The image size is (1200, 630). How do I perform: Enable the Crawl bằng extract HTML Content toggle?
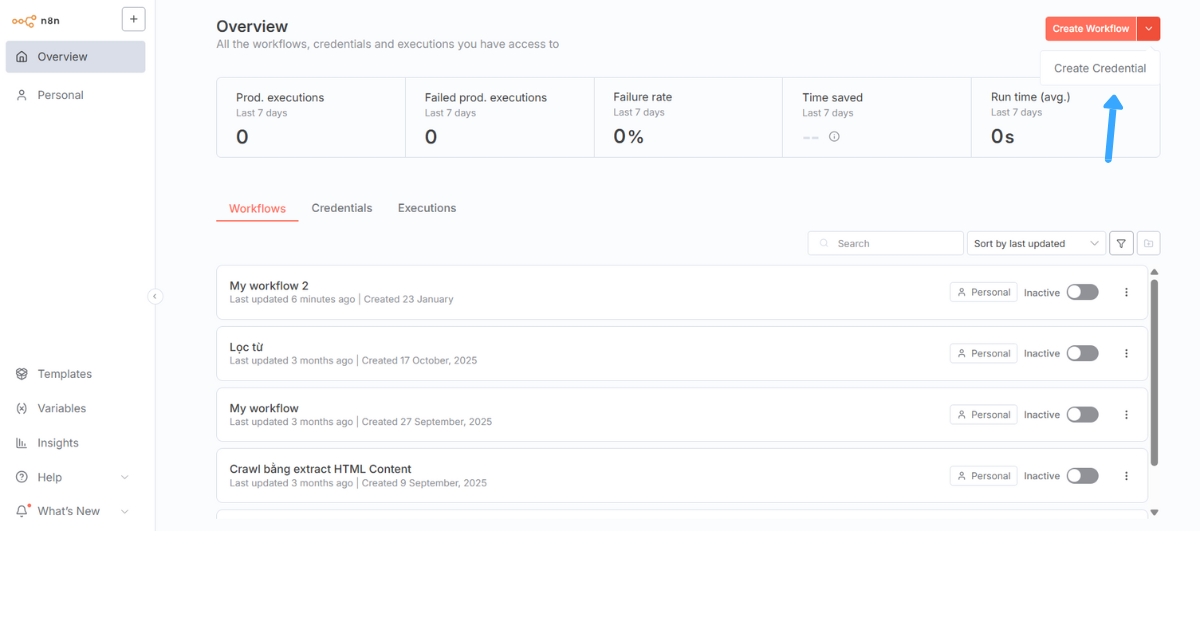(1082, 476)
